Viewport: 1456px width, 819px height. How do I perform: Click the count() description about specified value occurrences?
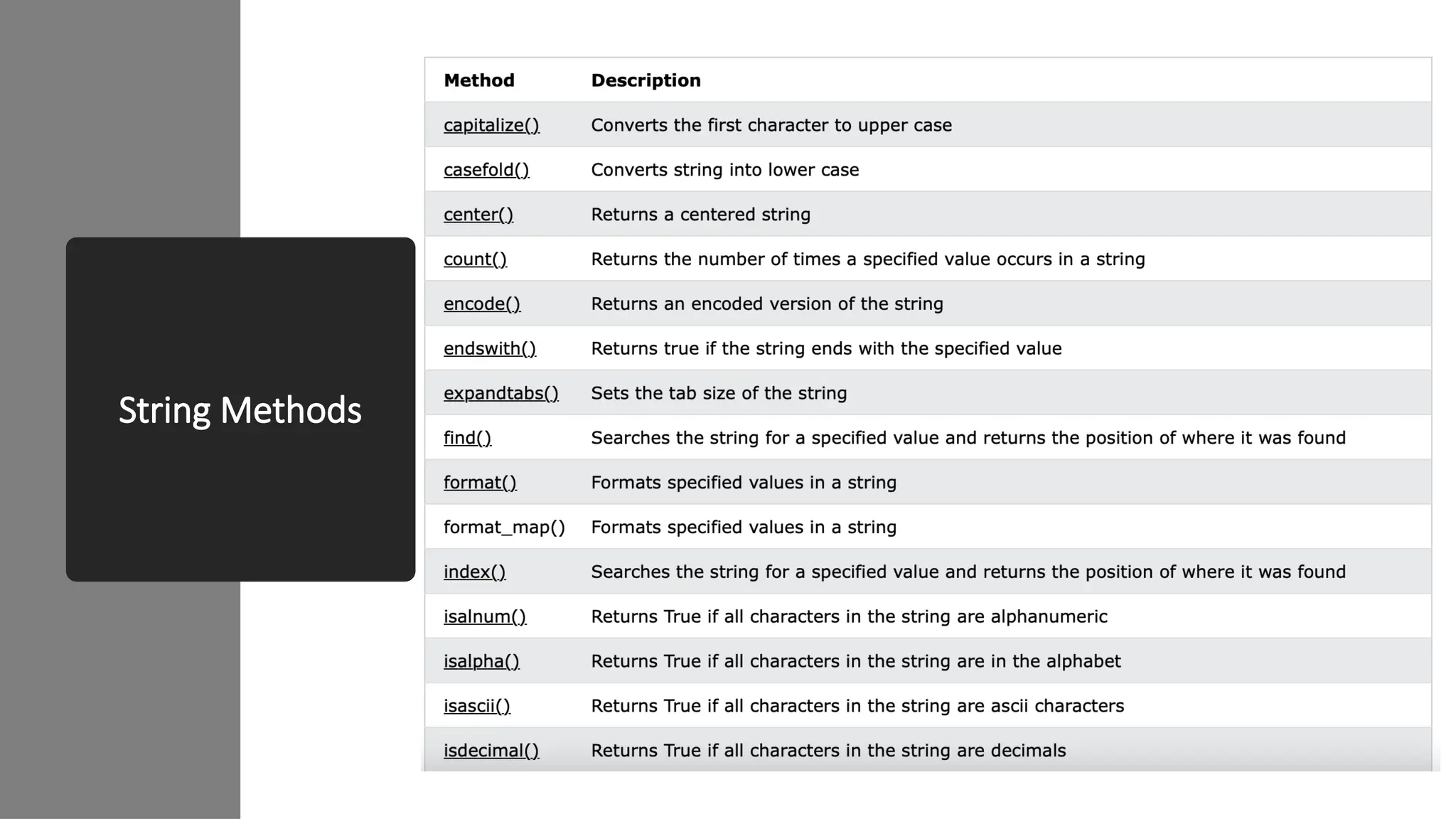tap(868, 259)
